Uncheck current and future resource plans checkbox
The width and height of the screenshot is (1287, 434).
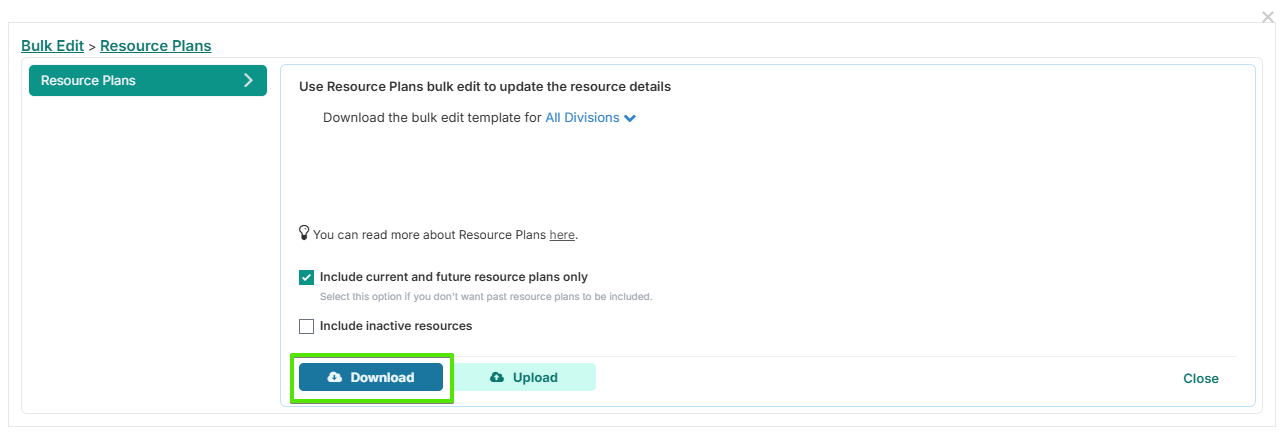coord(306,277)
